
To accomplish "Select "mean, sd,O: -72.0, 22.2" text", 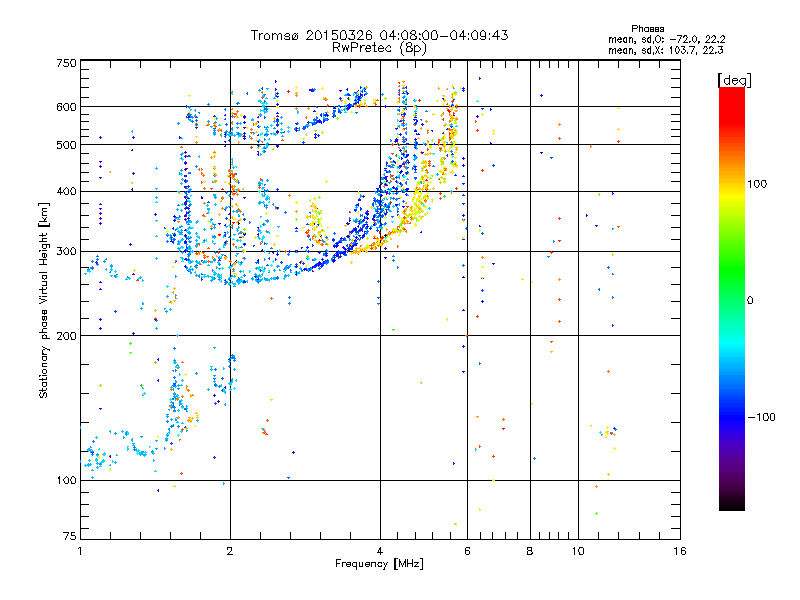I will (666, 39).
